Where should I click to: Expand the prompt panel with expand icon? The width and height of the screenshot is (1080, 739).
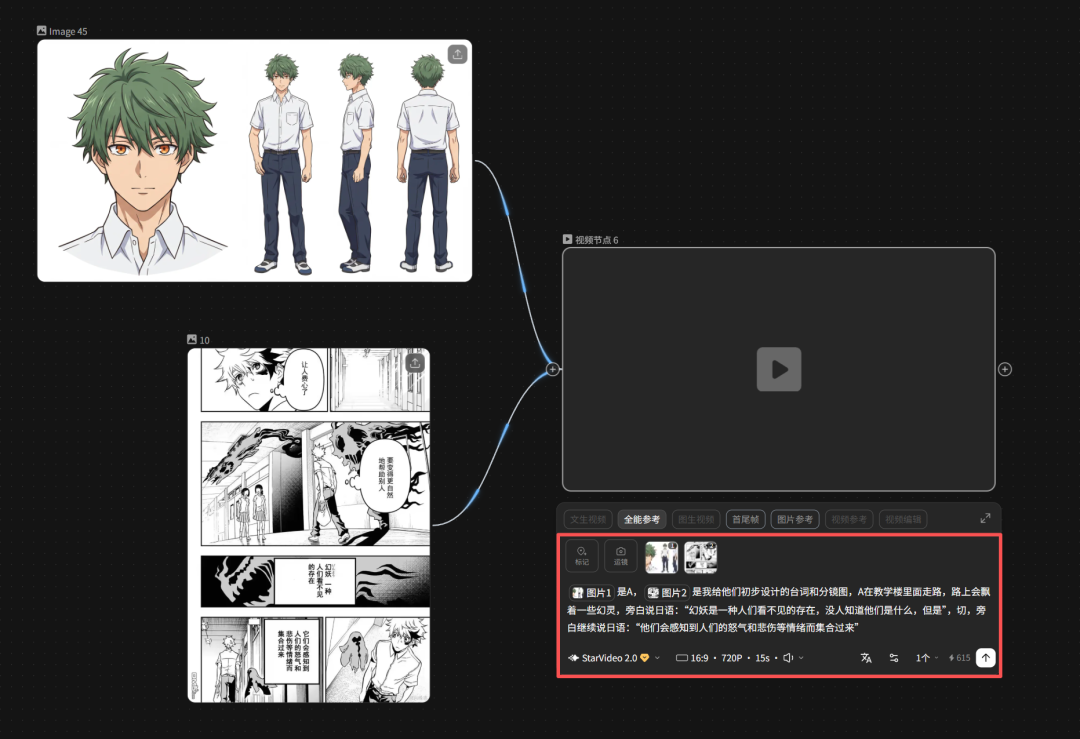(x=985, y=518)
